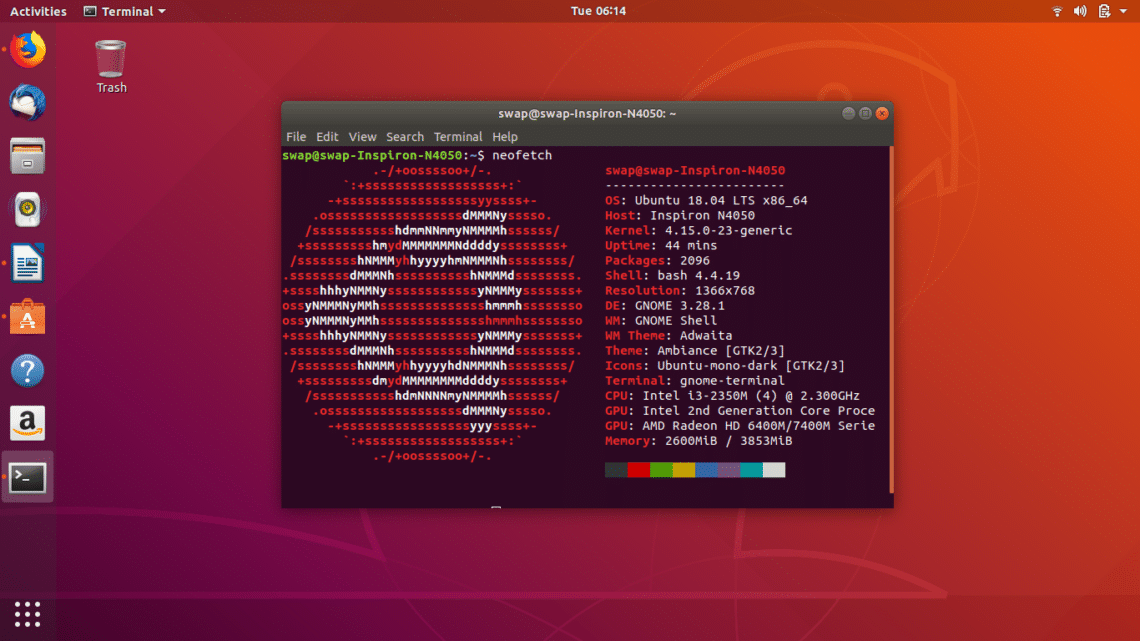Image resolution: width=1140 pixels, height=641 pixels.
Task: Open Firefox from the dock
Action: click(x=28, y=49)
